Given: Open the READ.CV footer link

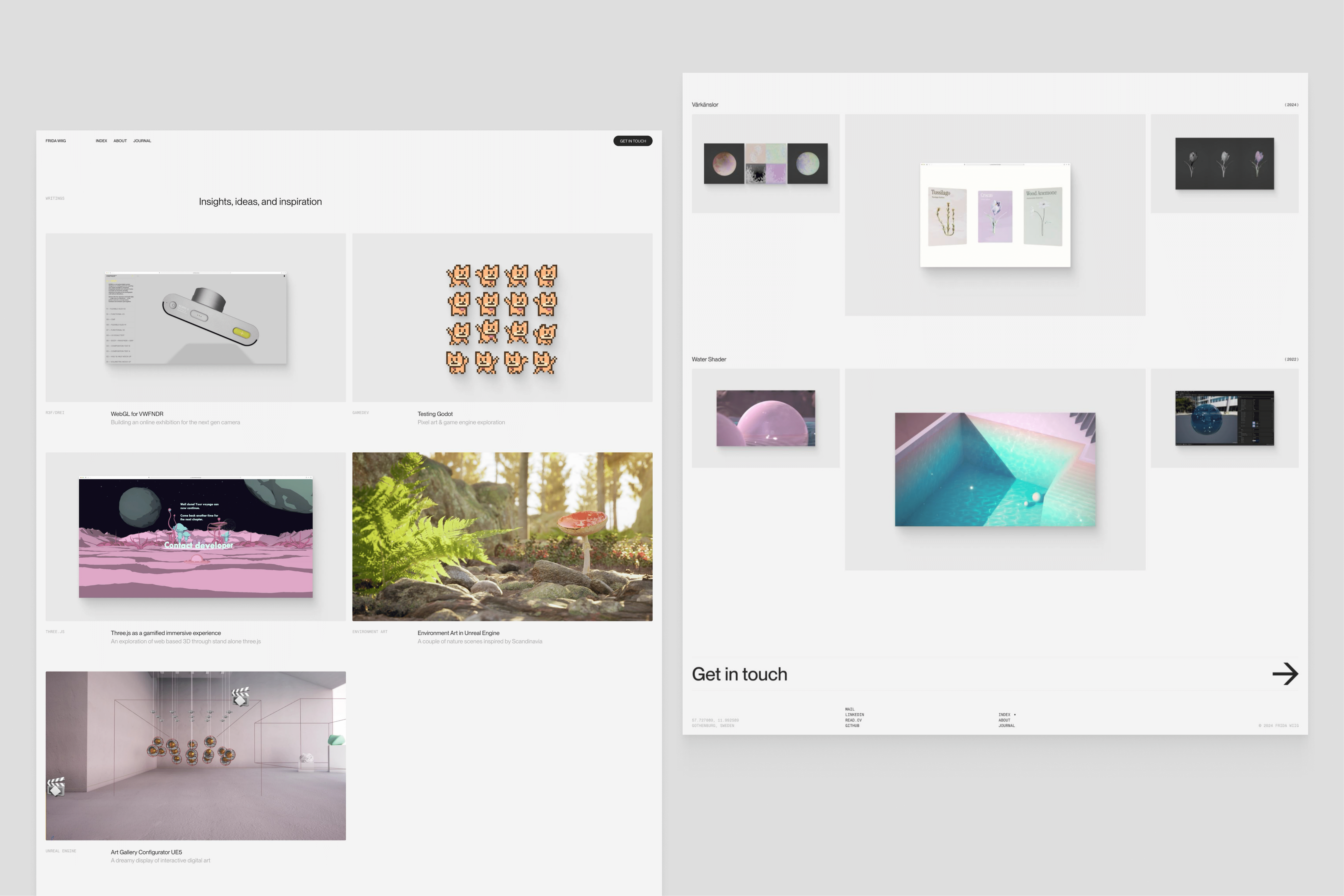Looking at the screenshot, I should pos(853,720).
